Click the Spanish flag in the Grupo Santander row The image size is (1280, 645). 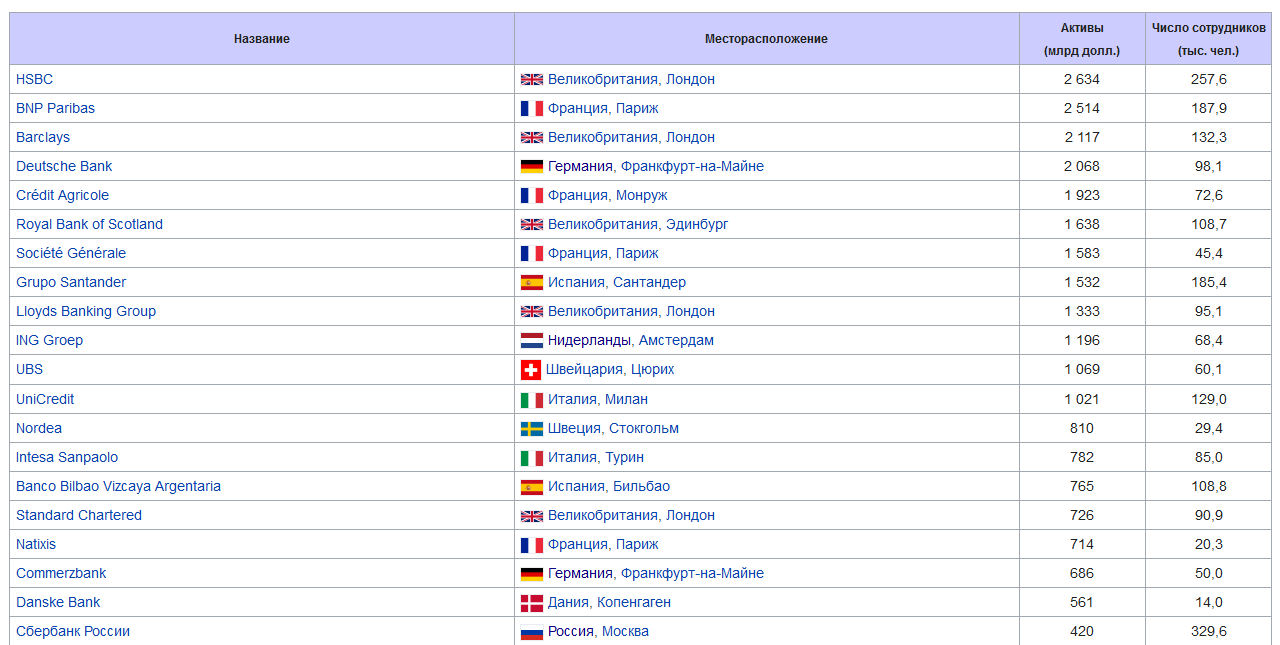[532, 282]
